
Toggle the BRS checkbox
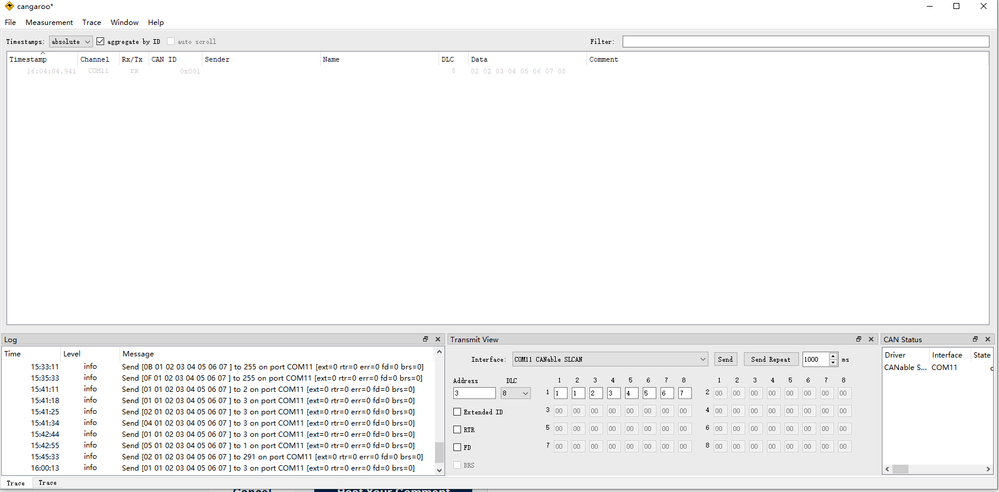tap(457, 465)
